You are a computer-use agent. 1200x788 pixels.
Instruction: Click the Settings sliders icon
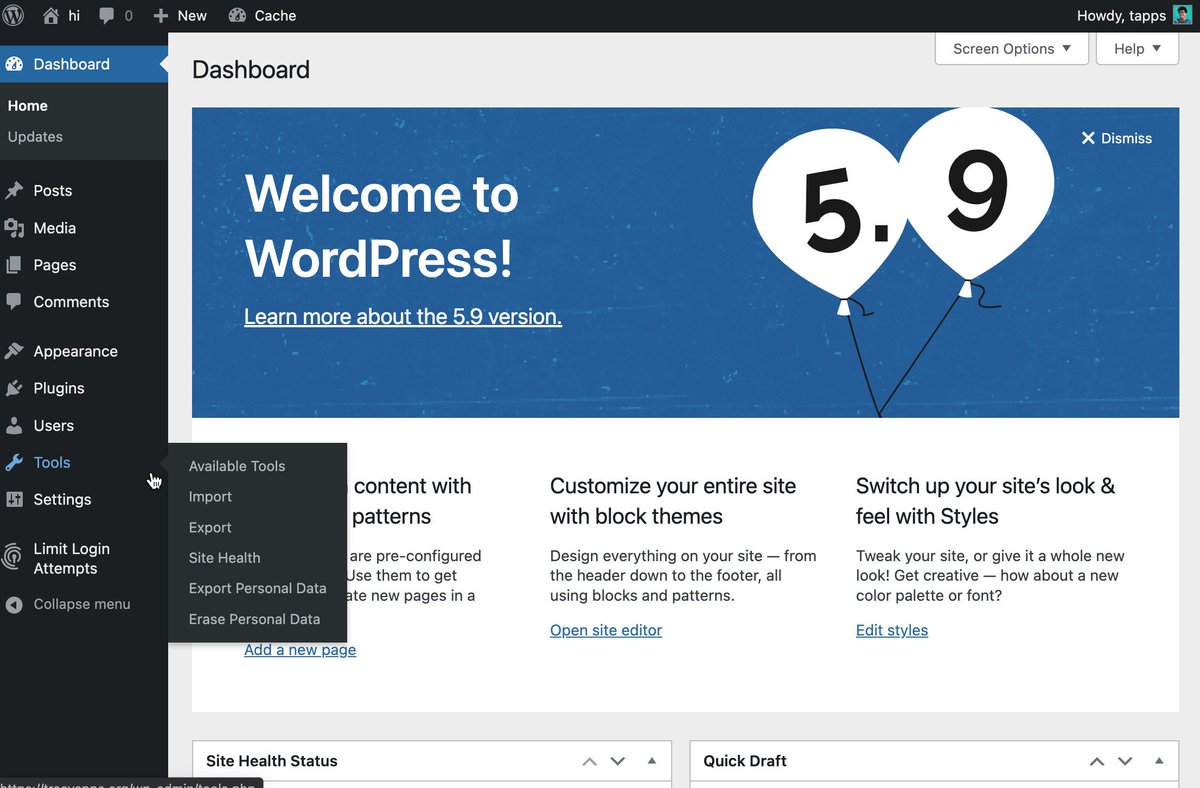[14, 499]
